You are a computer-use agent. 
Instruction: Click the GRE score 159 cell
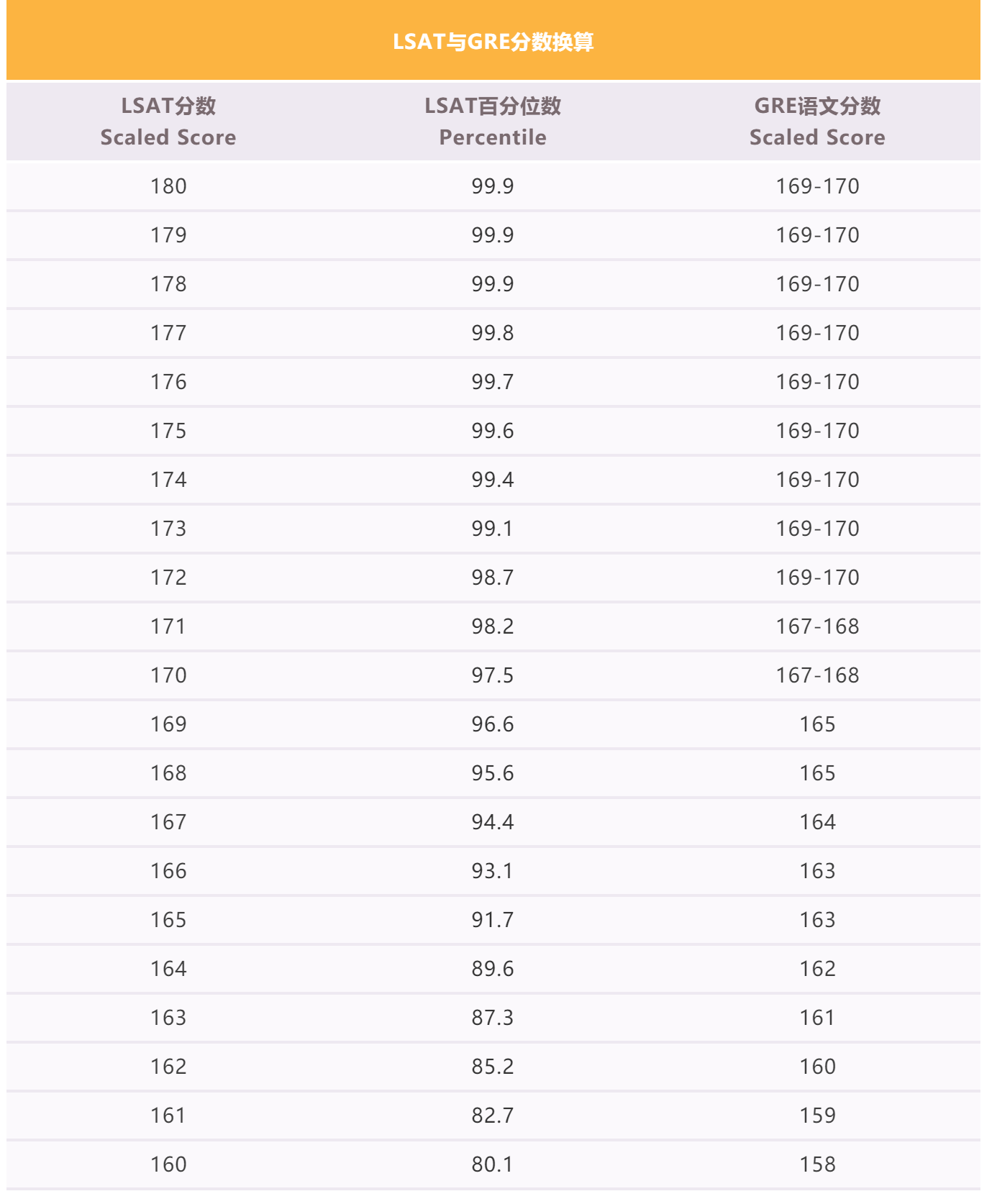(x=817, y=1116)
